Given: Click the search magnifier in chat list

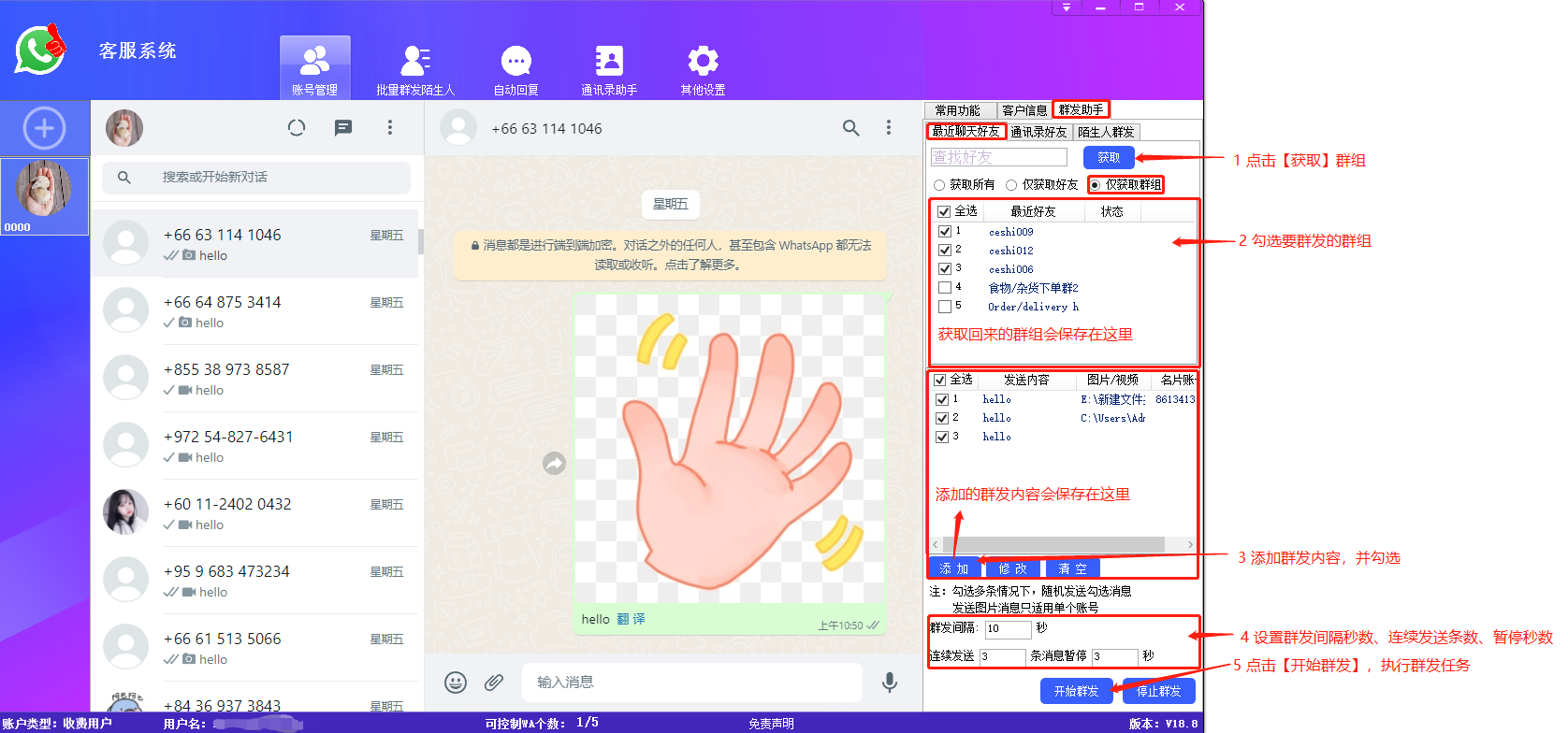Looking at the screenshot, I should click(x=124, y=177).
